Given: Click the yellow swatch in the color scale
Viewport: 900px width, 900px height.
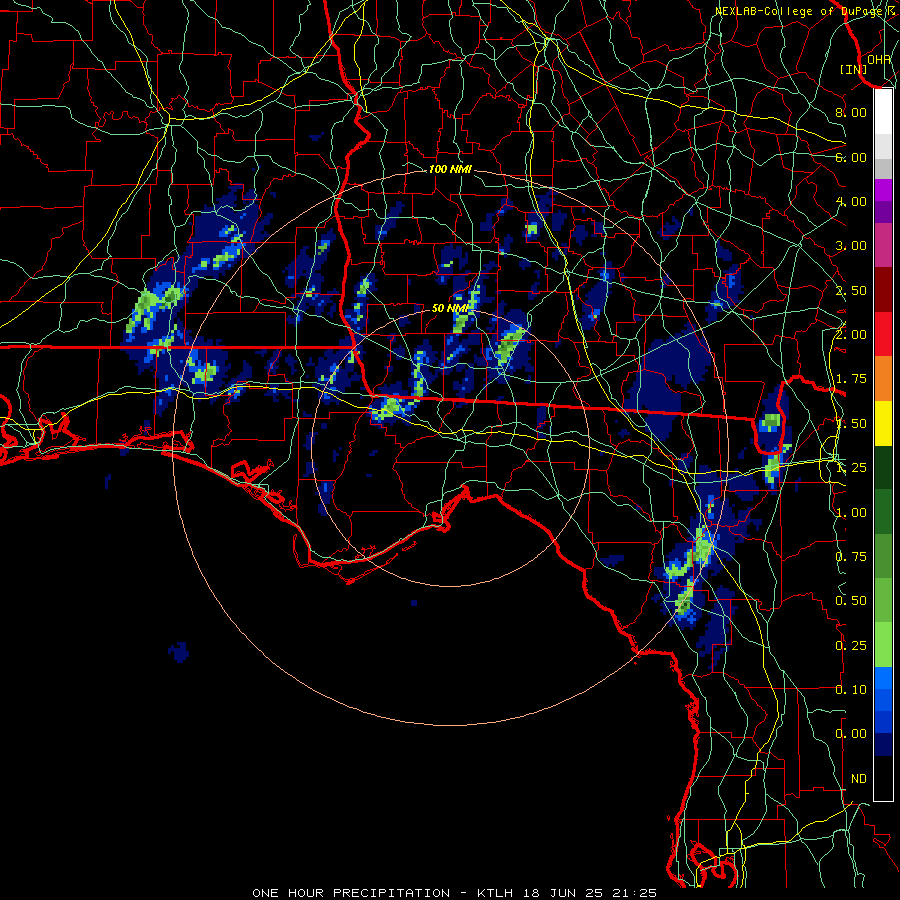Looking at the screenshot, I should 883,423.
